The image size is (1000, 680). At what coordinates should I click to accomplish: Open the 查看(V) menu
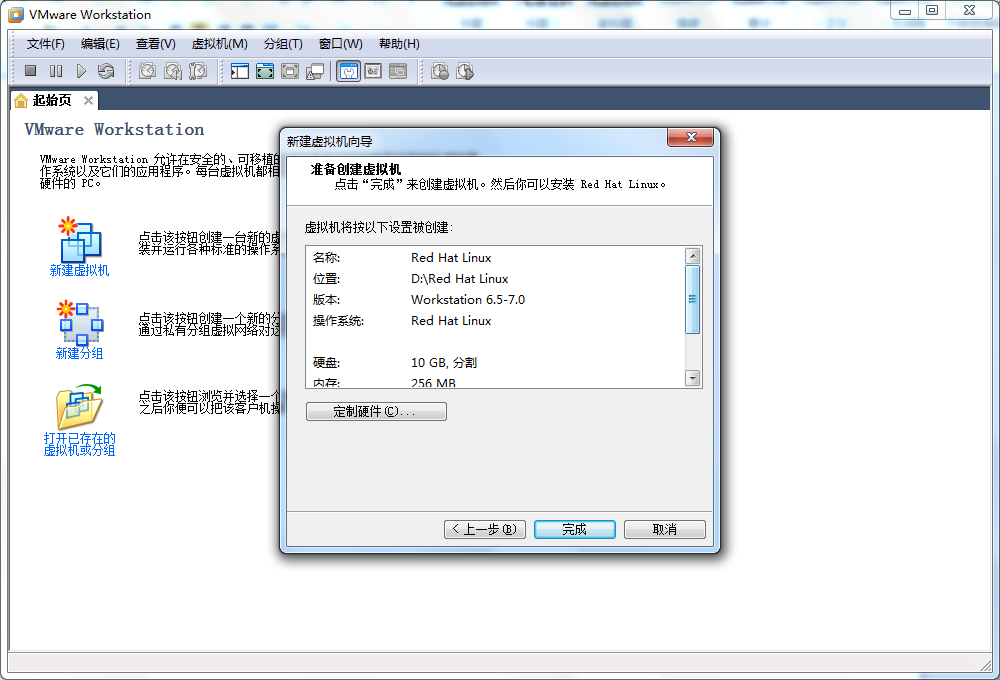point(156,44)
